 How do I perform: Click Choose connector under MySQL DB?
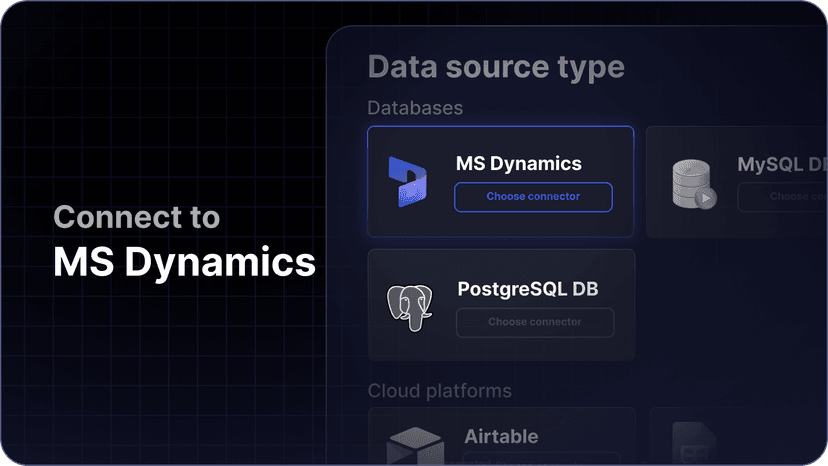tap(783, 197)
